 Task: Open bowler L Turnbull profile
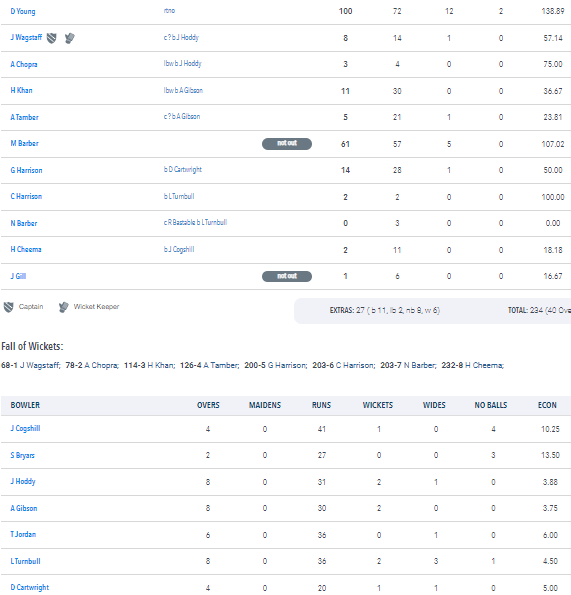point(25,561)
